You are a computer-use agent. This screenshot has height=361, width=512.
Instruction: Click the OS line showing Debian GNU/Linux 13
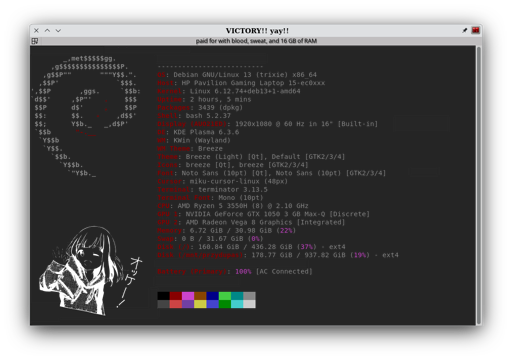point(237,75)
